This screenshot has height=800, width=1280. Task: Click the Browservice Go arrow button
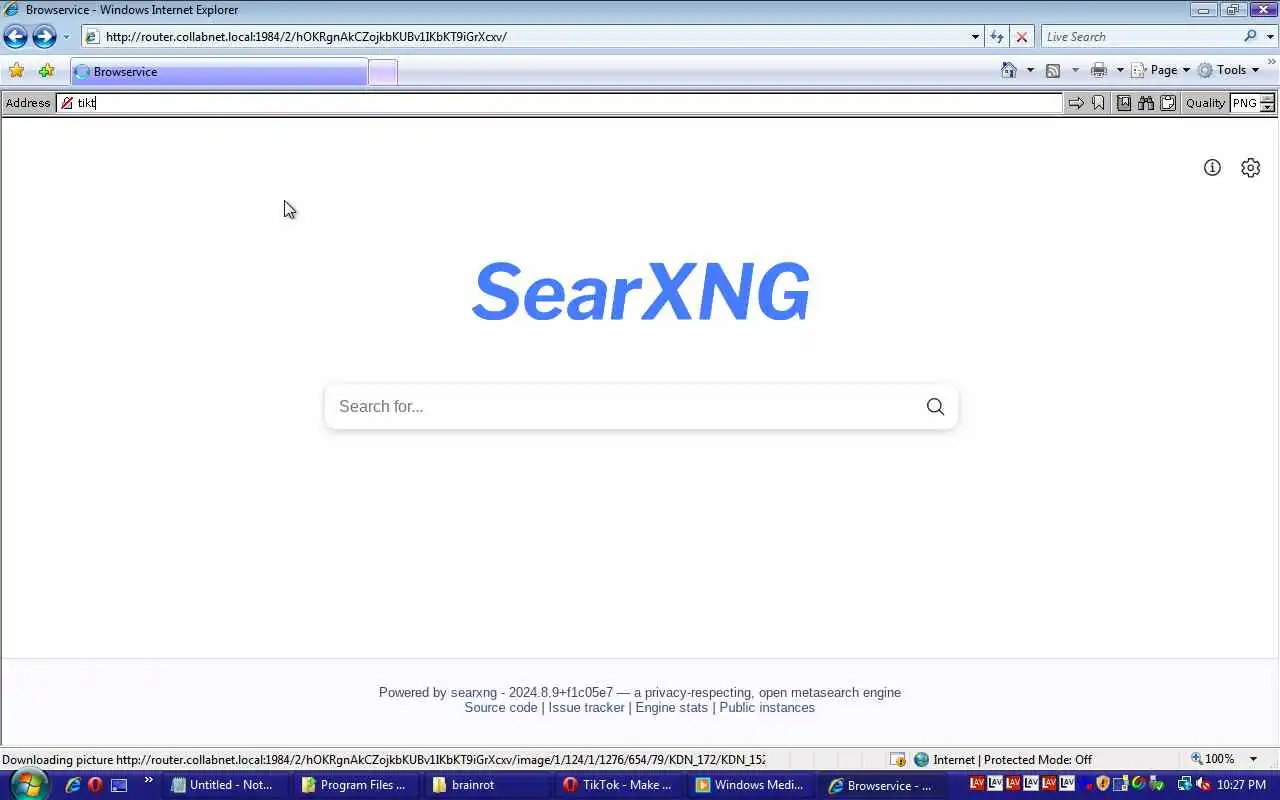tap(1075, 103)
